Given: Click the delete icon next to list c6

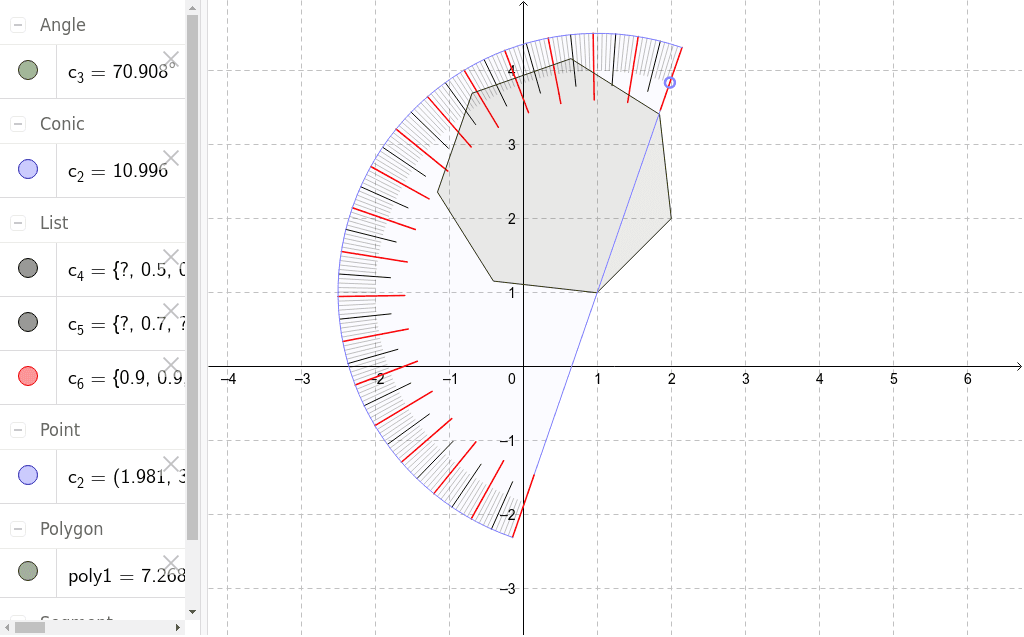Looking at the screenshot, I should coord(170,365).
